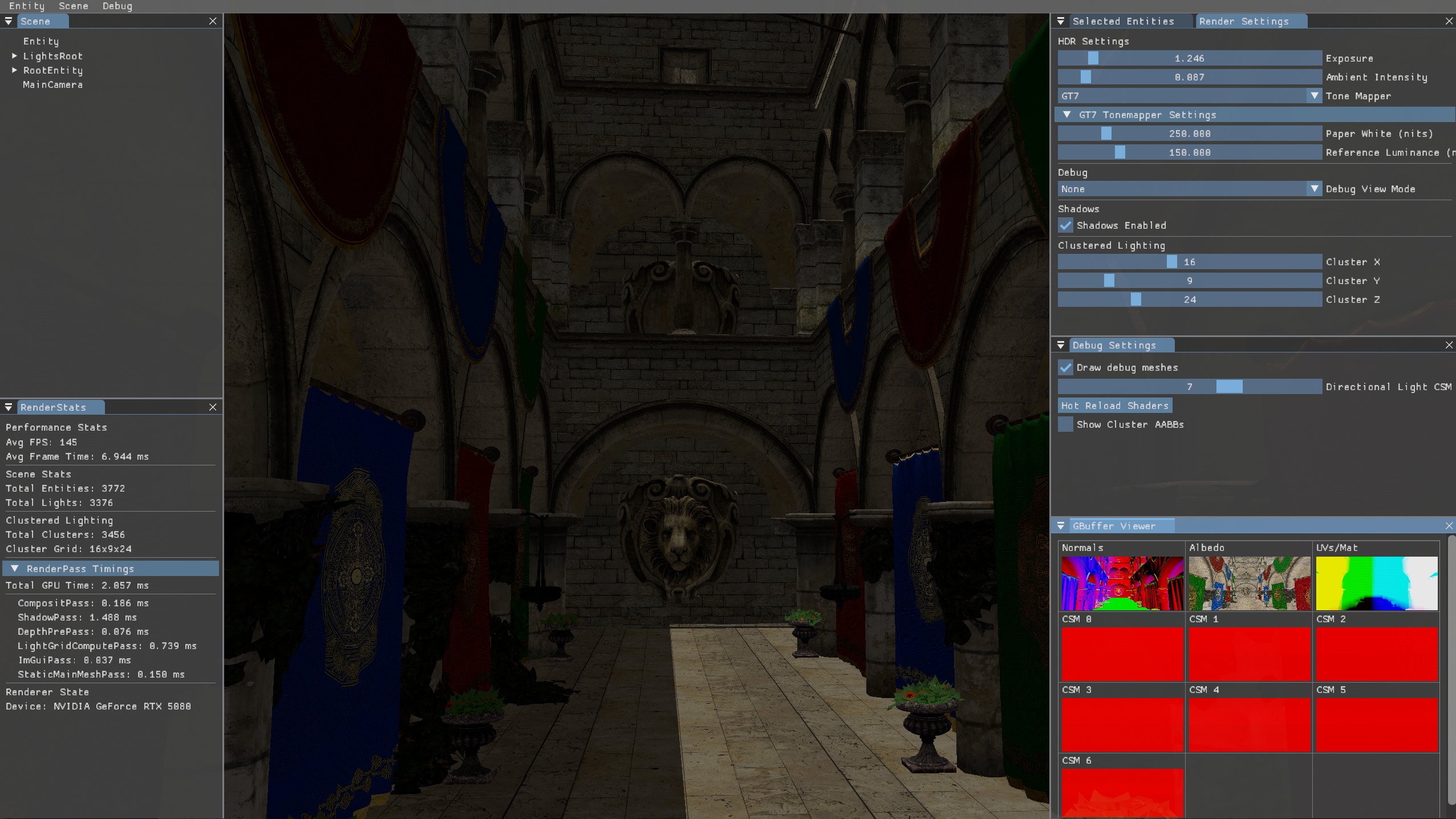Open the Debug menu
Viewport: 1456px width, 819px height.
(117, 6)
